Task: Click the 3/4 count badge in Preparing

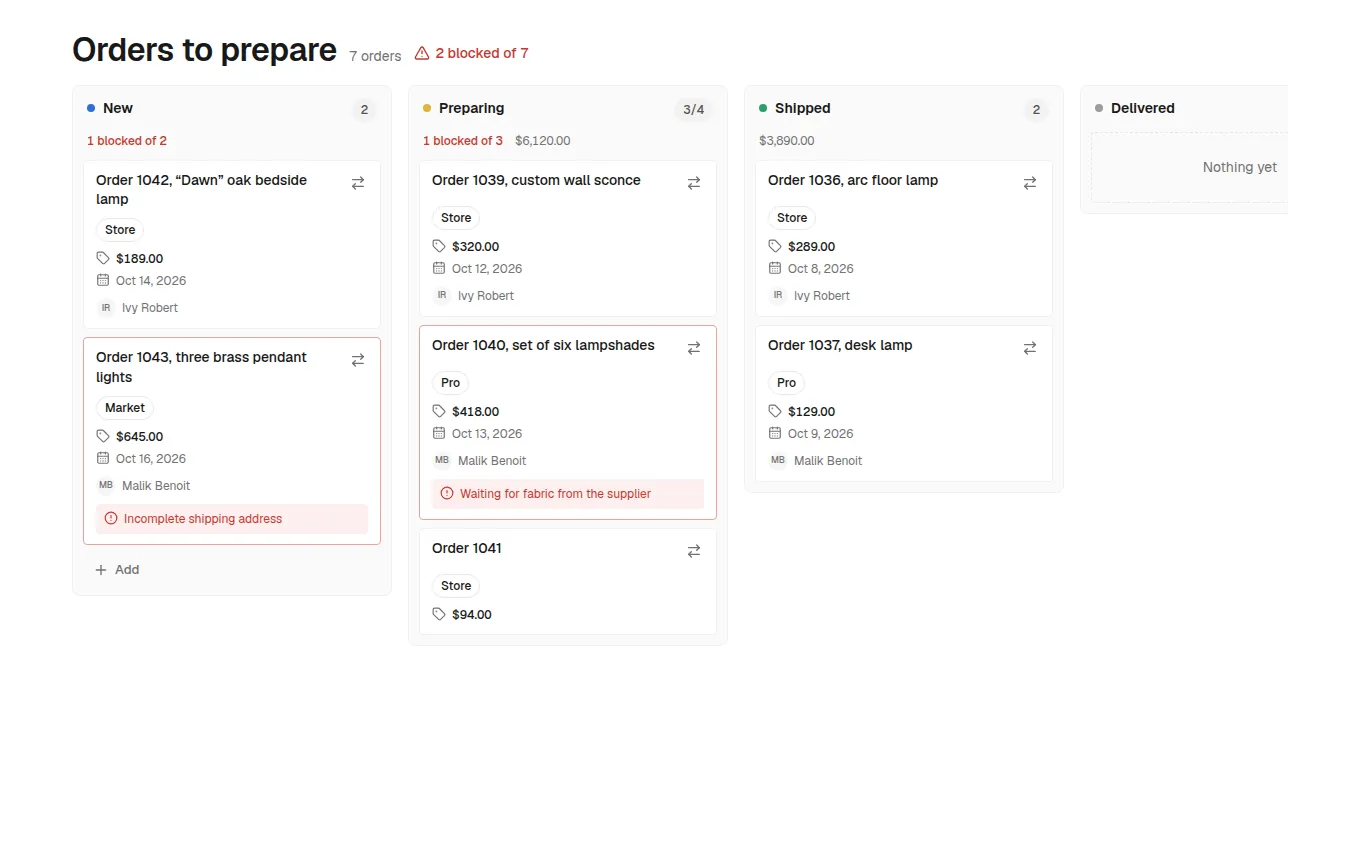Action: [694, 110]
